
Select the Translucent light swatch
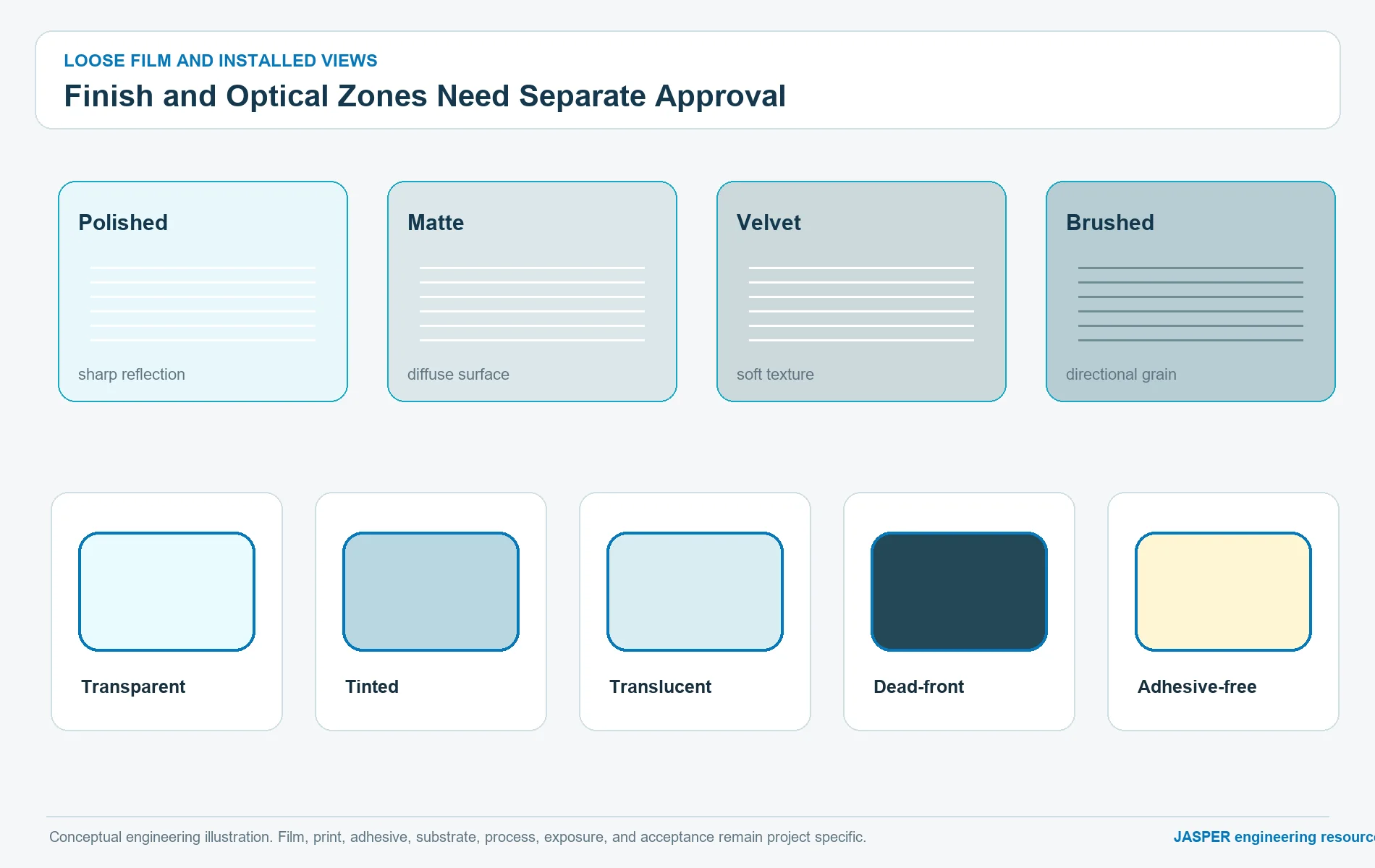(x=695, y=592)
